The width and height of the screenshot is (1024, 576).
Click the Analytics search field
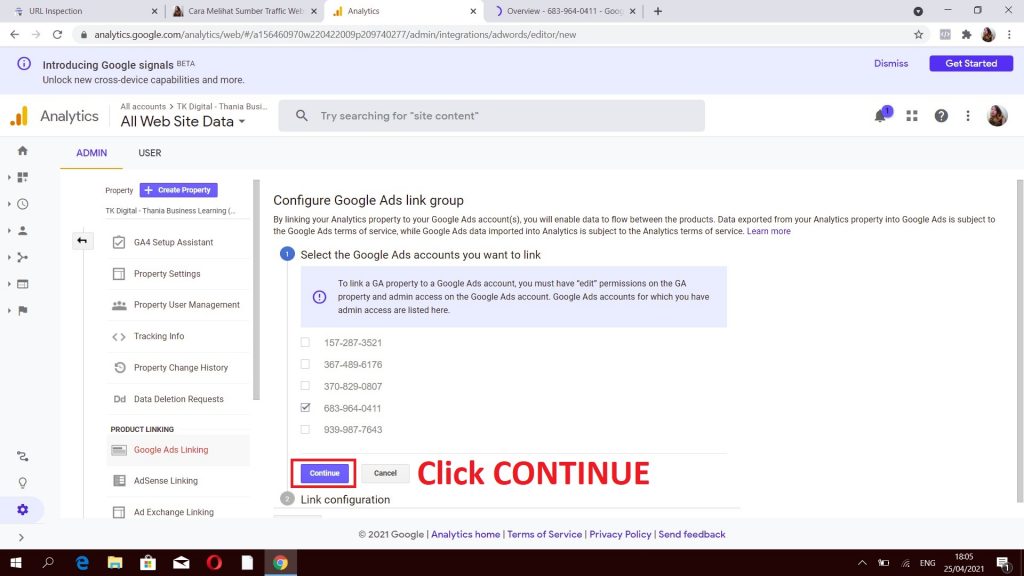492,116
